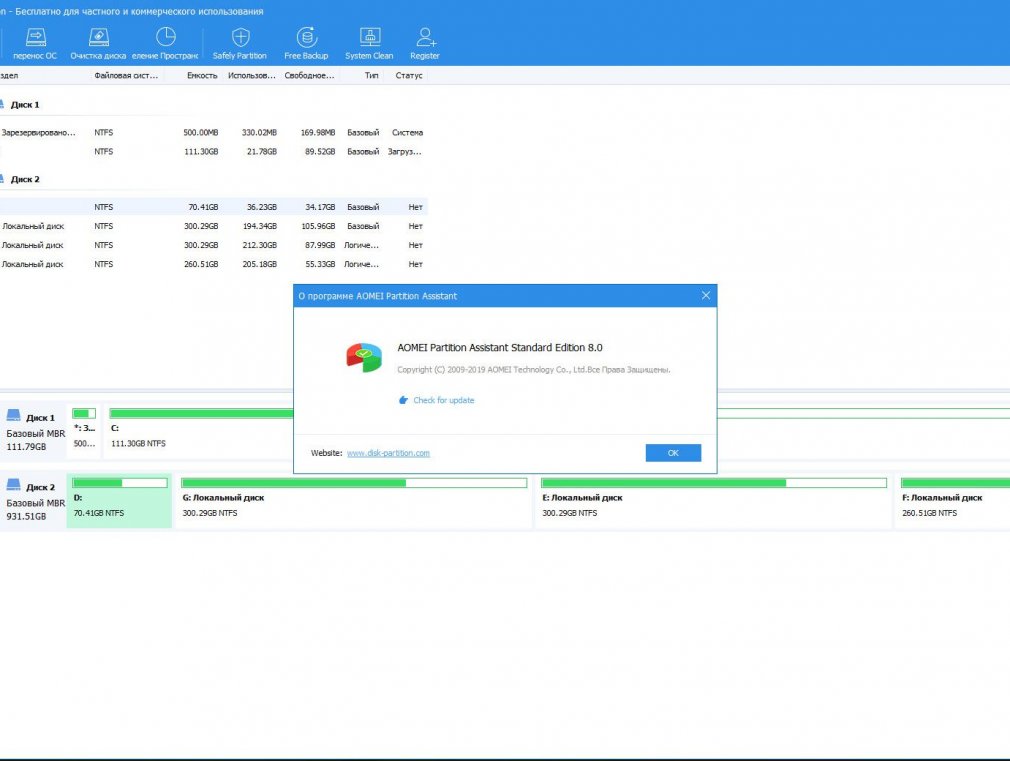Select the highlighted 70.41GB partition row
Viewport: 1010px width, 761px height.
213,207
